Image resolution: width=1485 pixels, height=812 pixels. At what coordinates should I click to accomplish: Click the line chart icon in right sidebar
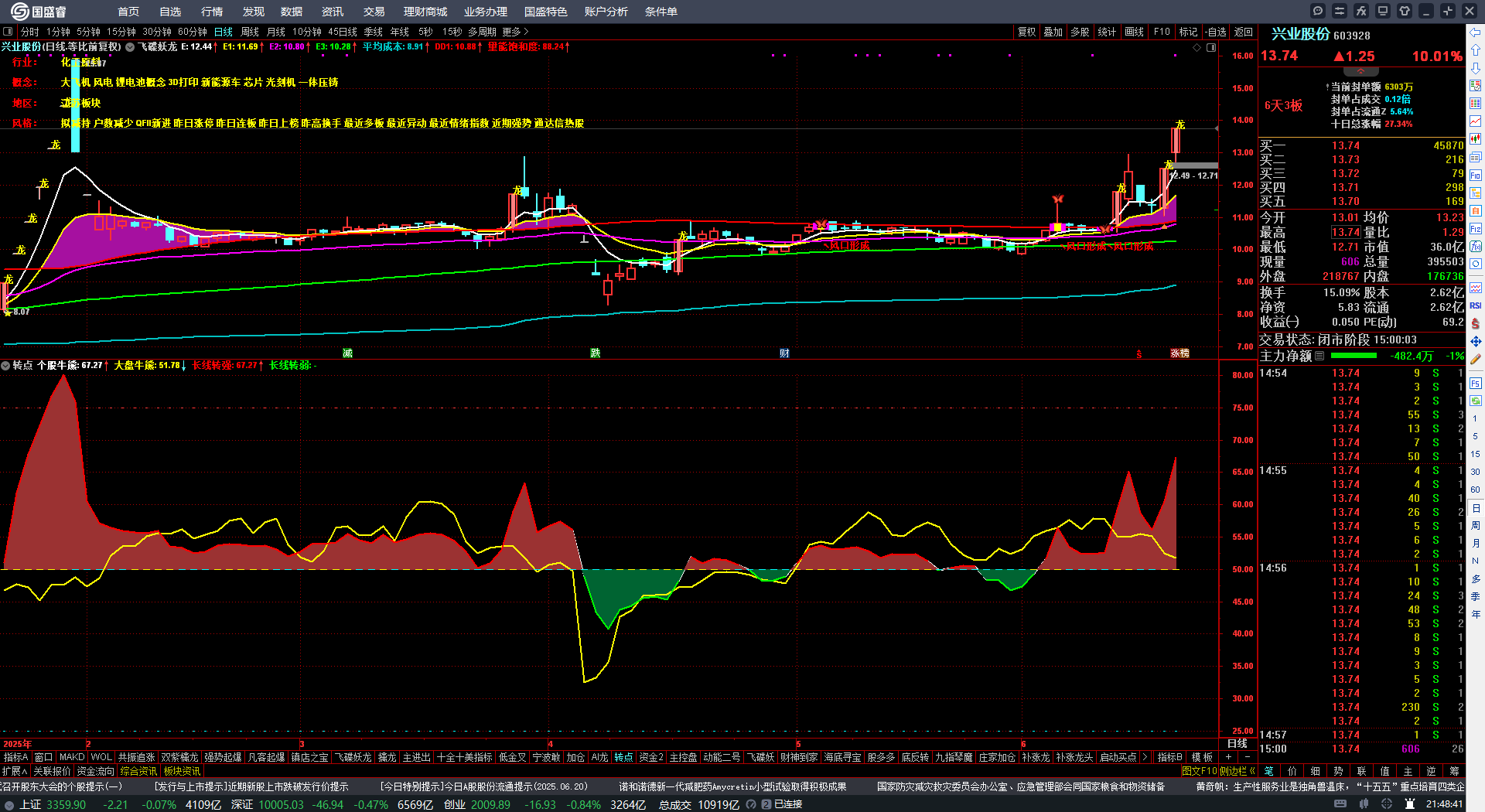click(x=1476, y=121)
